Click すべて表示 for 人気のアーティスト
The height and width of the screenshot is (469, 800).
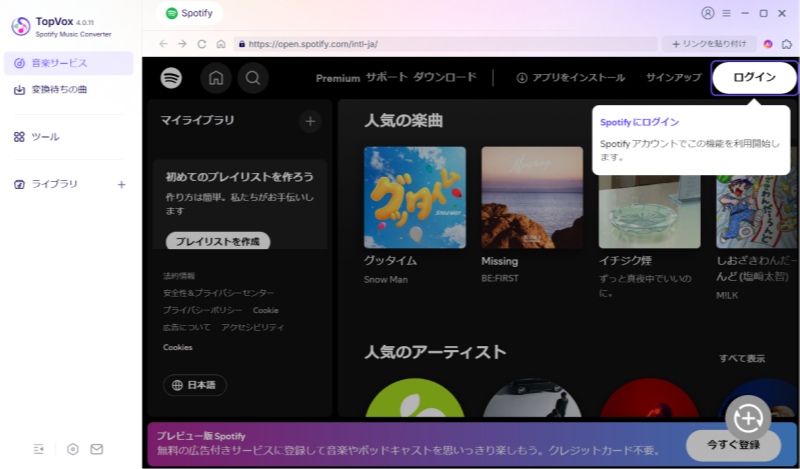[x=742, y=358]
